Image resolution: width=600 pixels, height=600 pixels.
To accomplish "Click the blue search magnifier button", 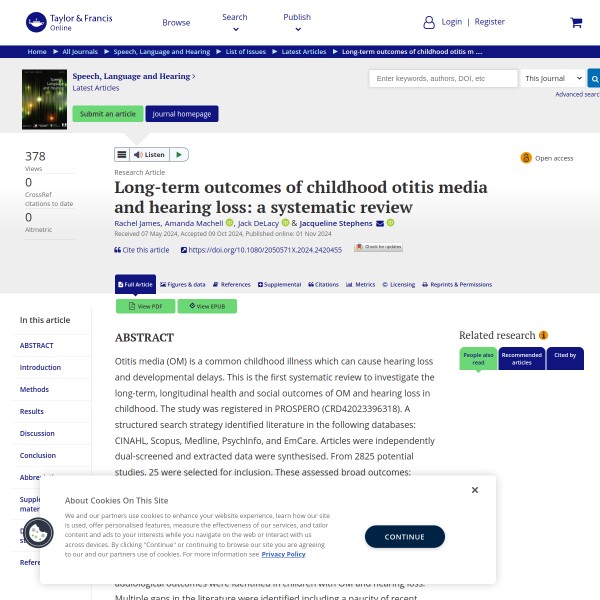I will coord(594,78).
